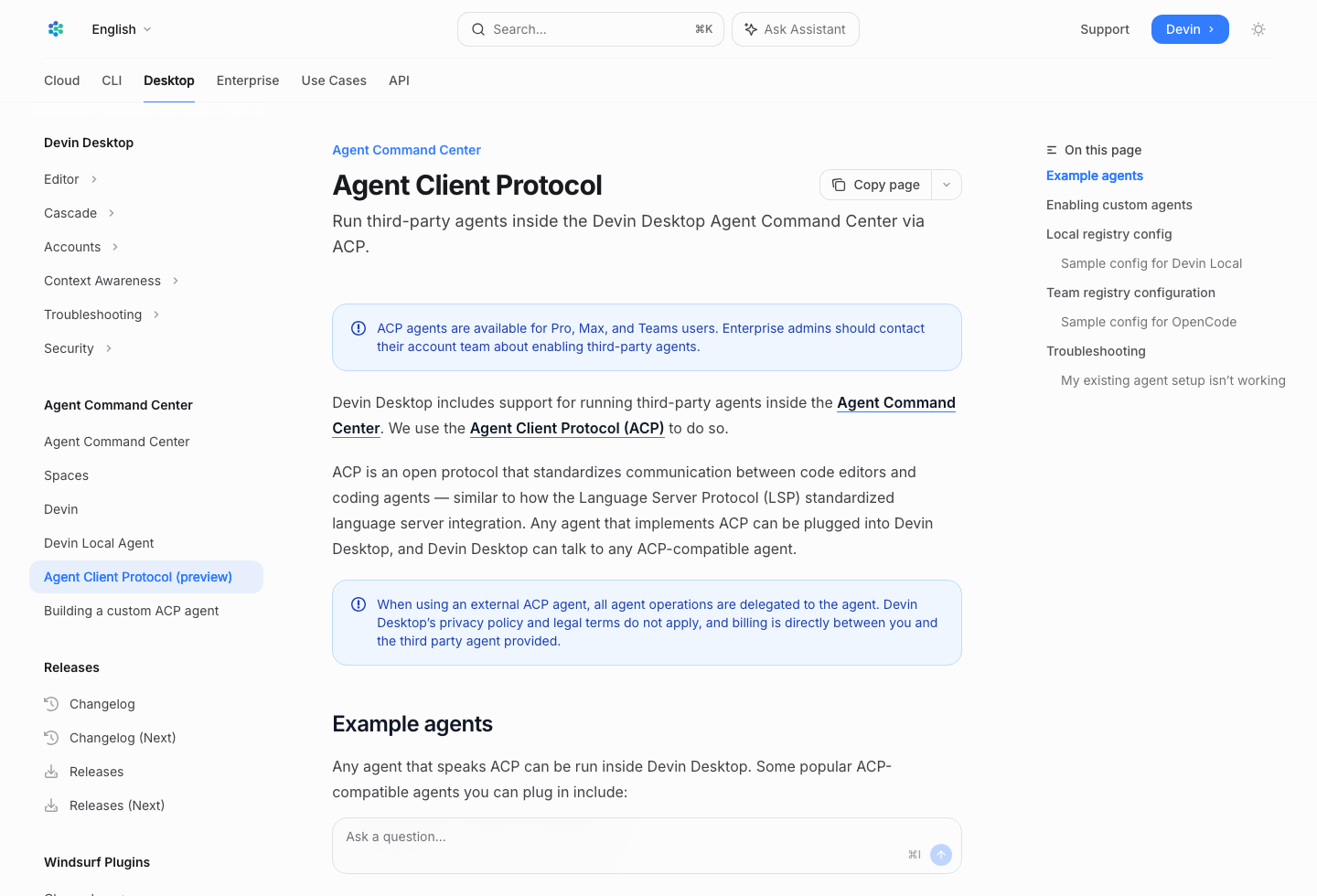
Task: Jump to My existing agent setup isn't working
Action: 1173,380
